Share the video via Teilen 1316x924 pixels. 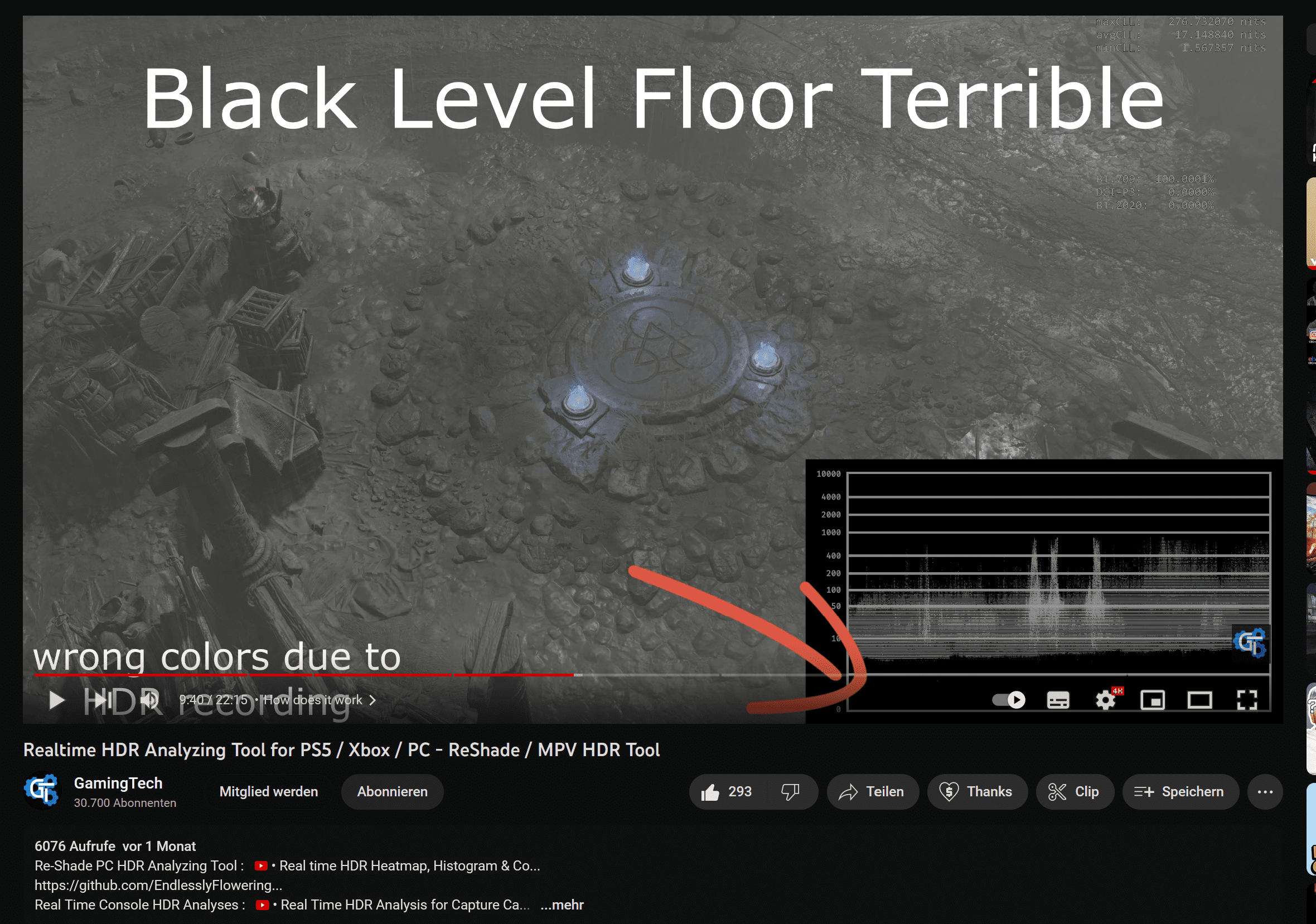pyautogui.click(x=872, y=792)
